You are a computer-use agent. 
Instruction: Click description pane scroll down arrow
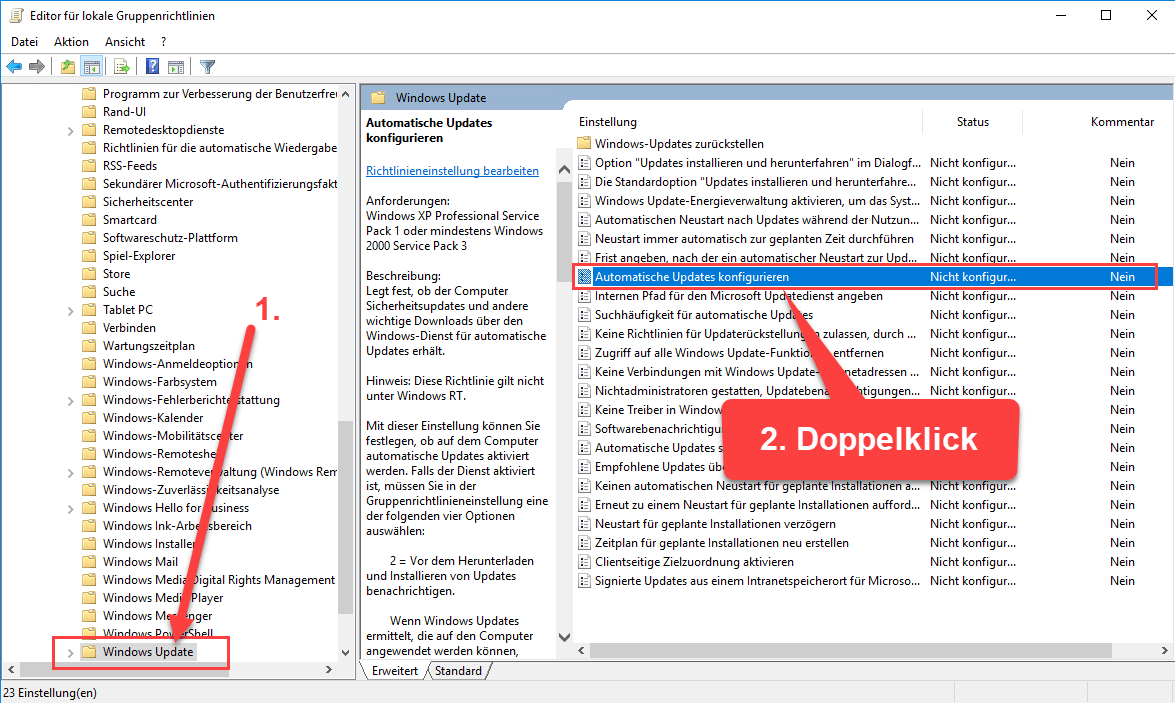tap(564, 637)
